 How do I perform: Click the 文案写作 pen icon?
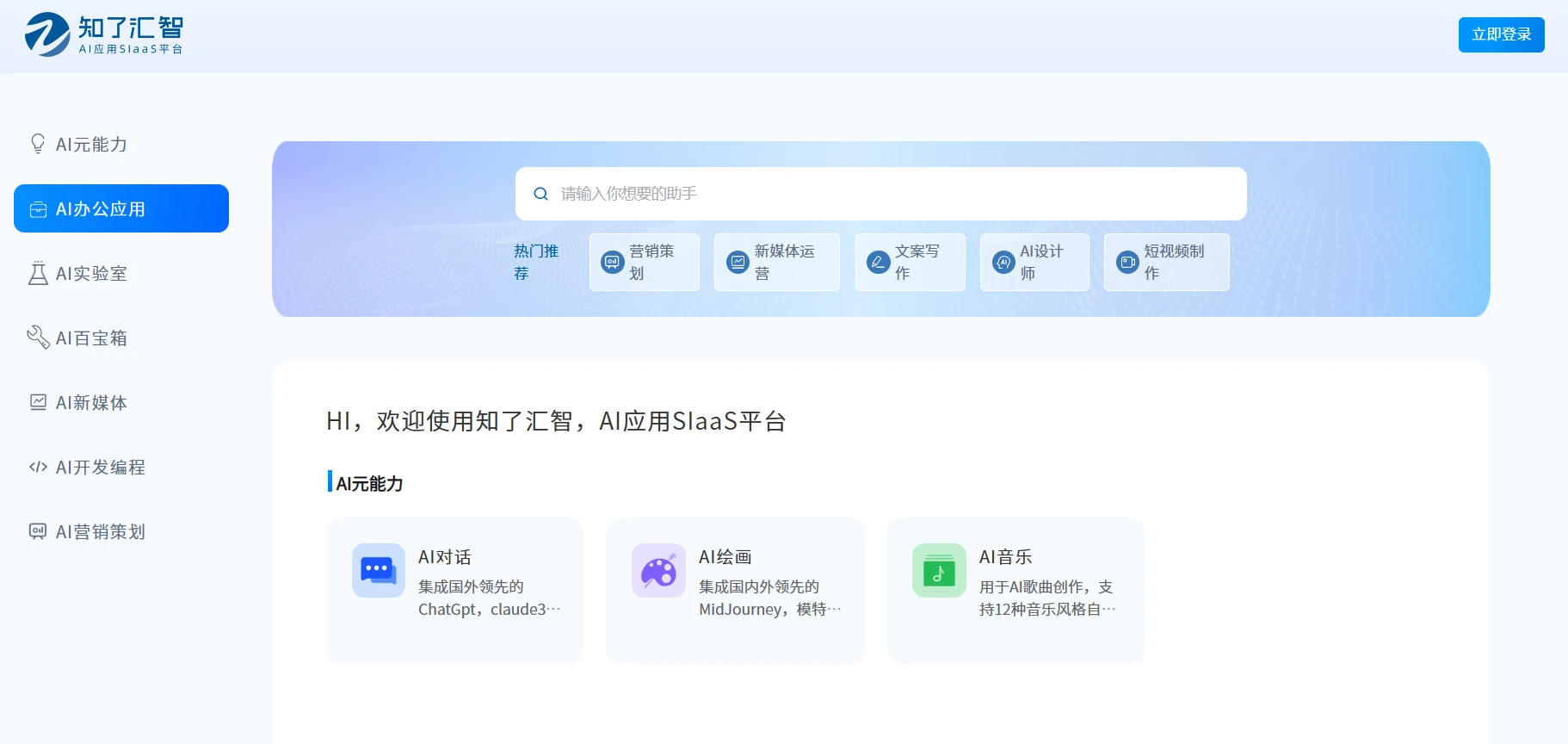[x=878, y=262]
